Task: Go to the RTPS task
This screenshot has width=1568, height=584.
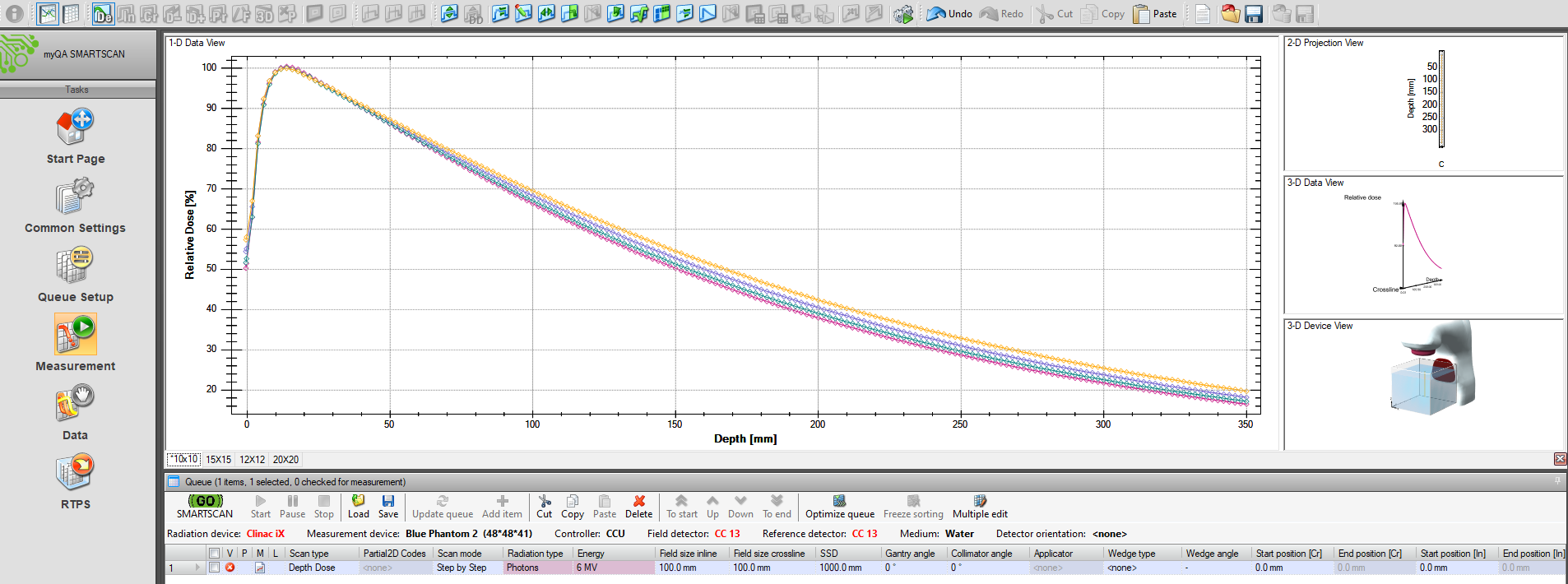Action: coord(75,482)
